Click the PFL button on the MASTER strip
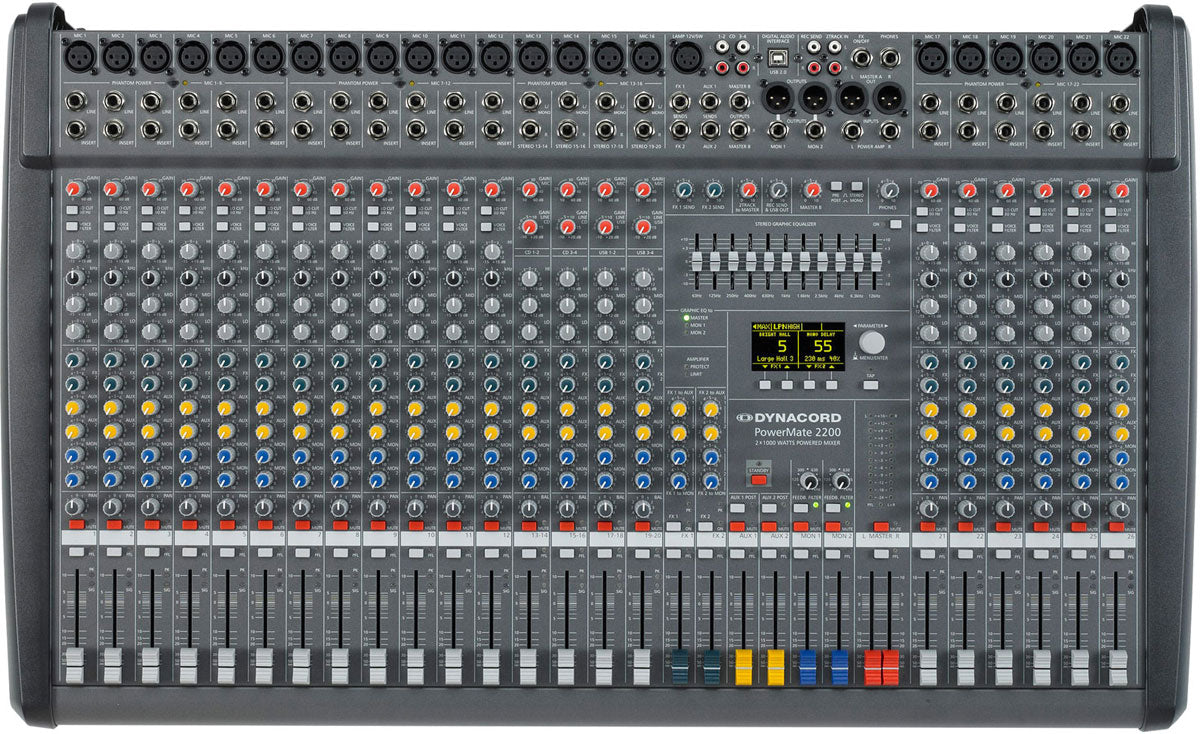This screenshot has height=734, width=1200. (x=881, y=554)
